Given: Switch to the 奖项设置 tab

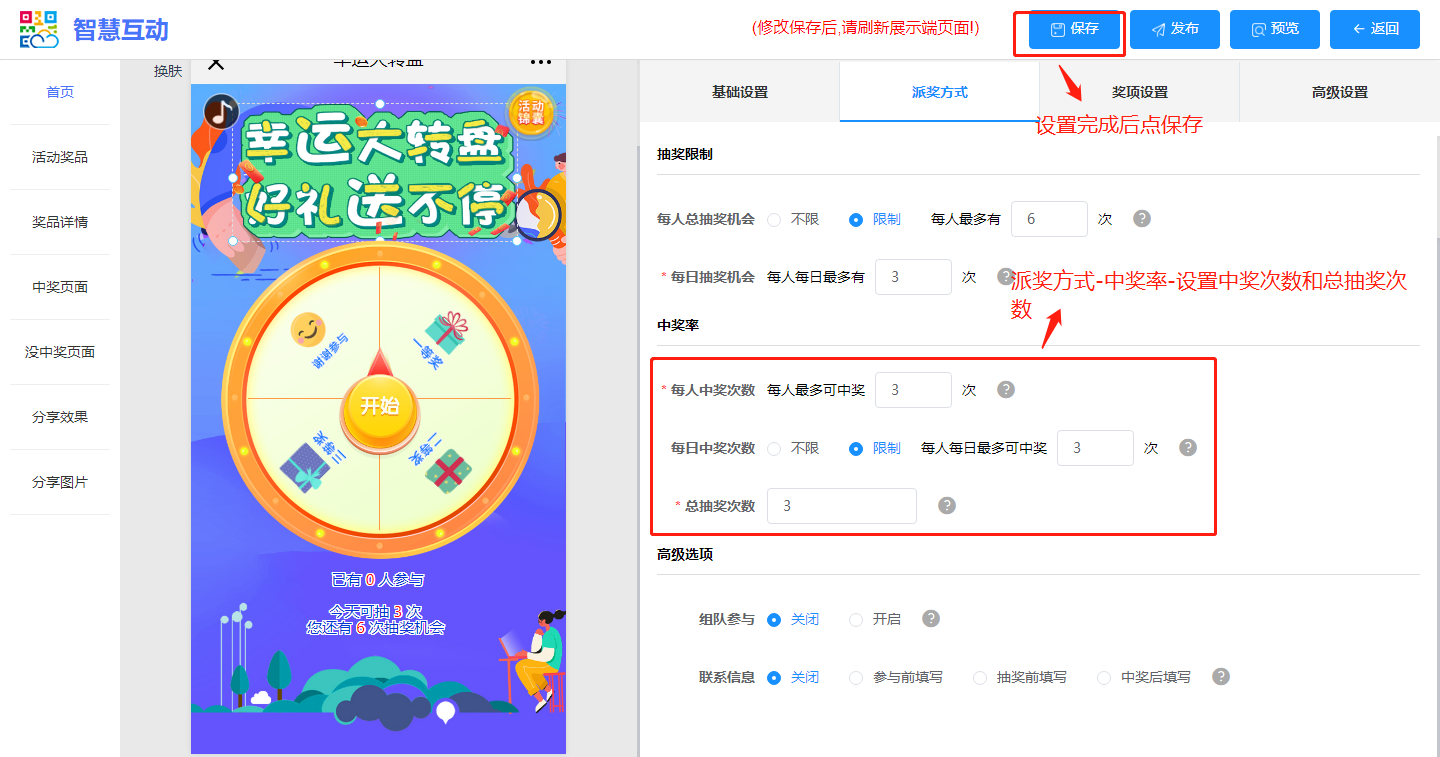Looking at the screenshot, I should click(x=1139, y=92).
